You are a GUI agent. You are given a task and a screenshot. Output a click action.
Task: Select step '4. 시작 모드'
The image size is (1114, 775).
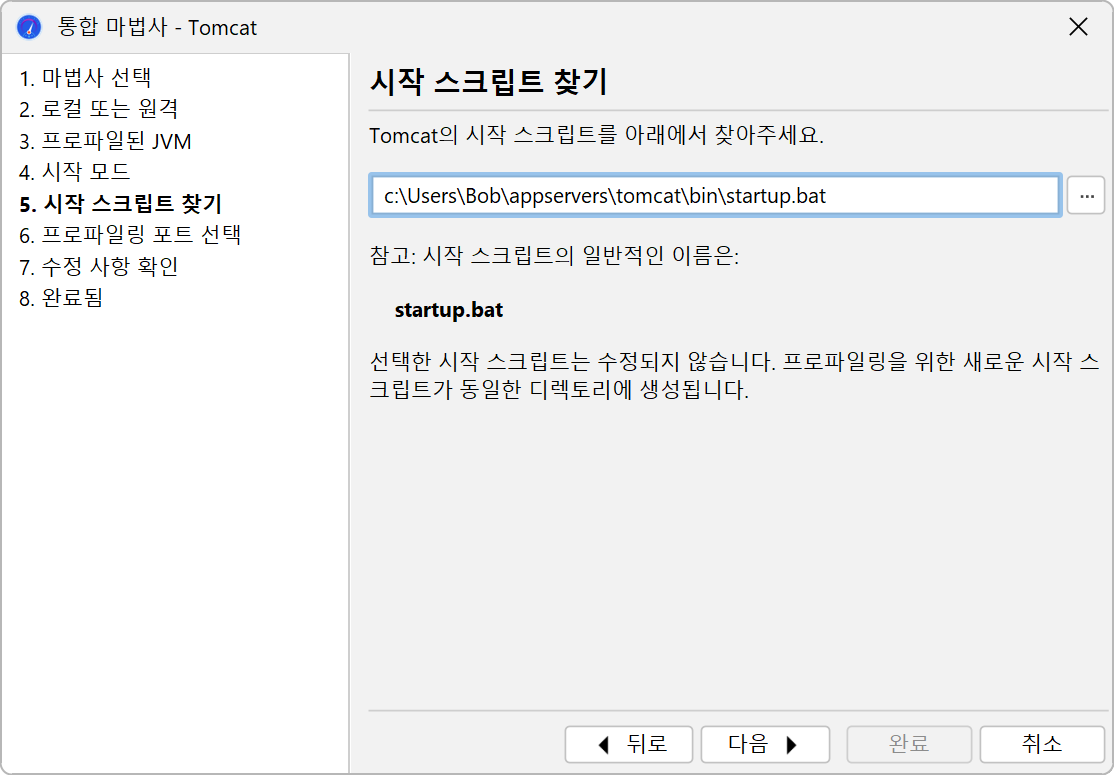[x=75, y=172]
